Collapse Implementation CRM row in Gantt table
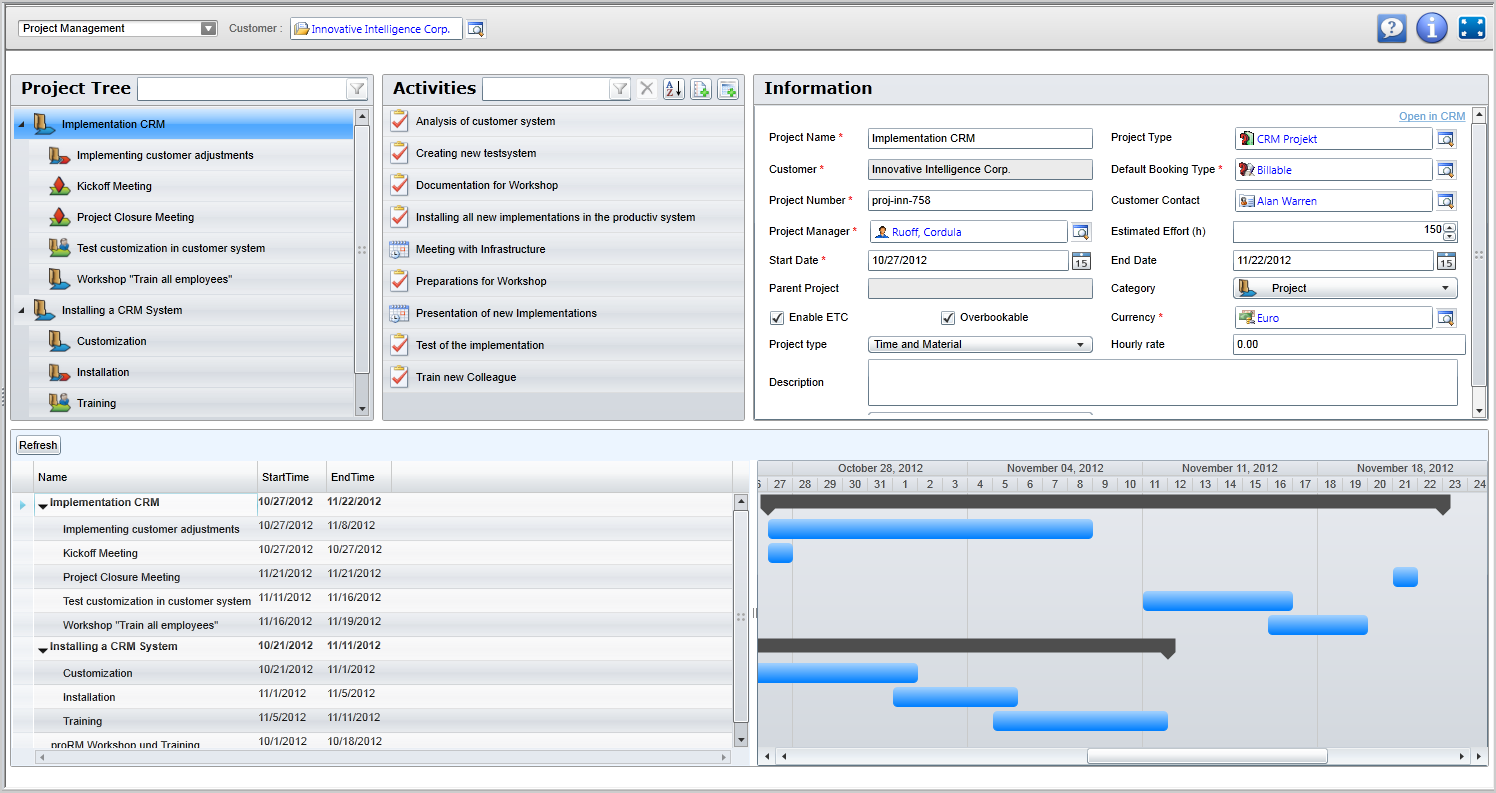The width and height of the screenshot is (1496, 793). (x=43, y=506)
